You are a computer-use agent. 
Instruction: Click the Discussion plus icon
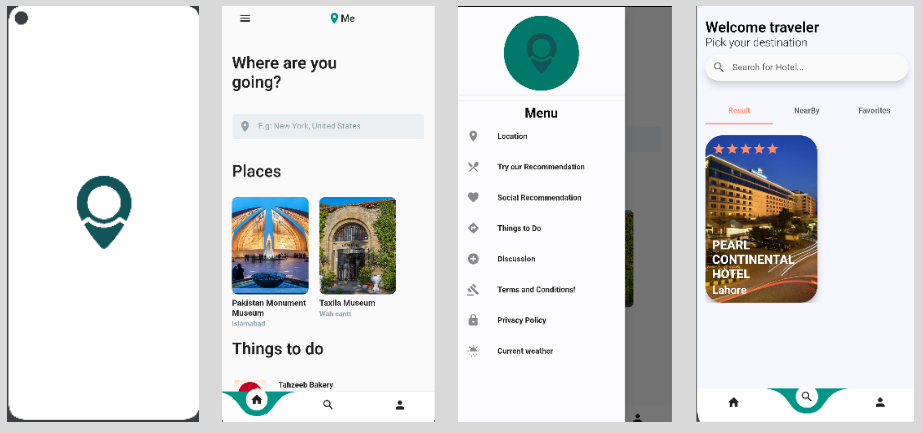tap(473, 259)
